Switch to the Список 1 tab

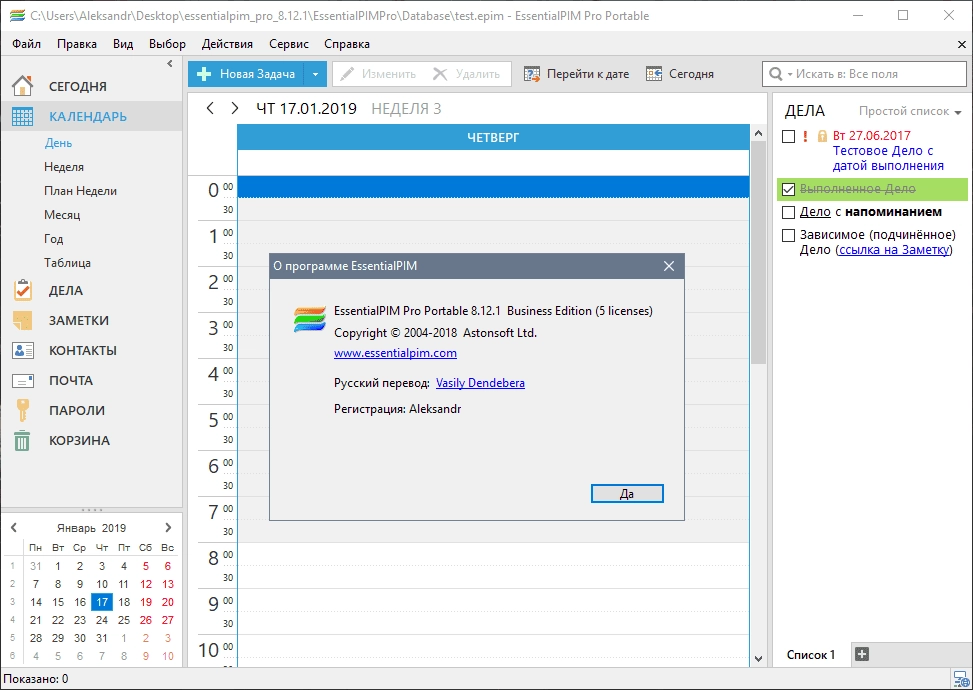pos(810,655)
